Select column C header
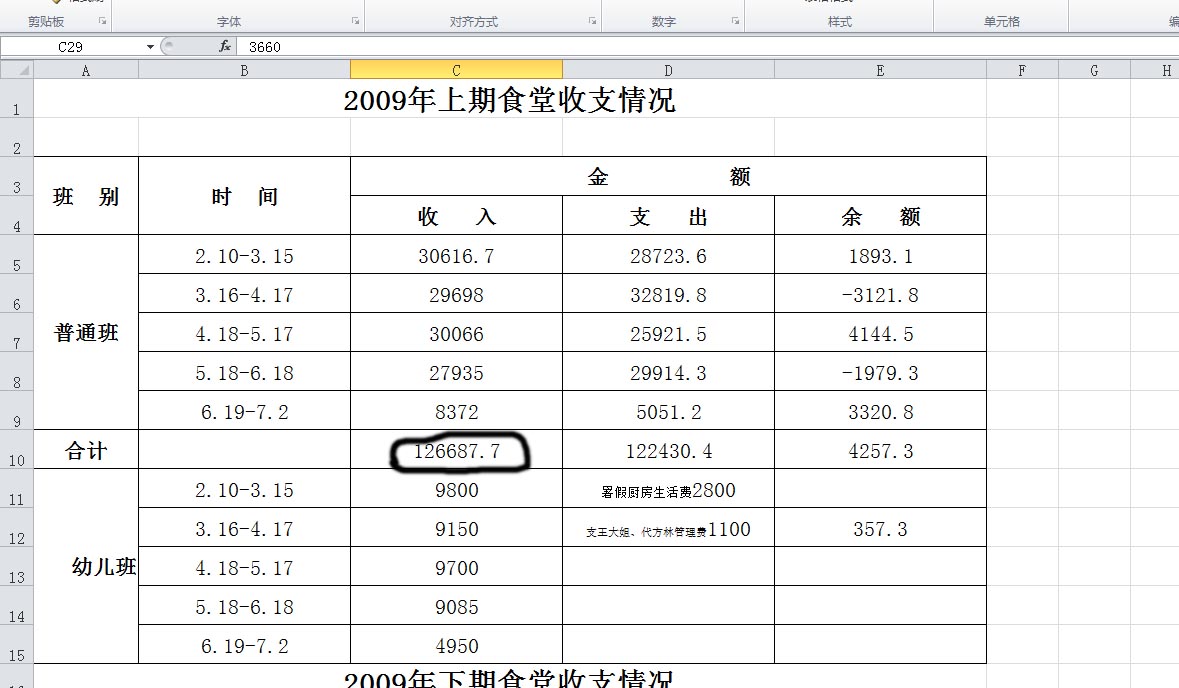1179x688 pixels. 456,70
